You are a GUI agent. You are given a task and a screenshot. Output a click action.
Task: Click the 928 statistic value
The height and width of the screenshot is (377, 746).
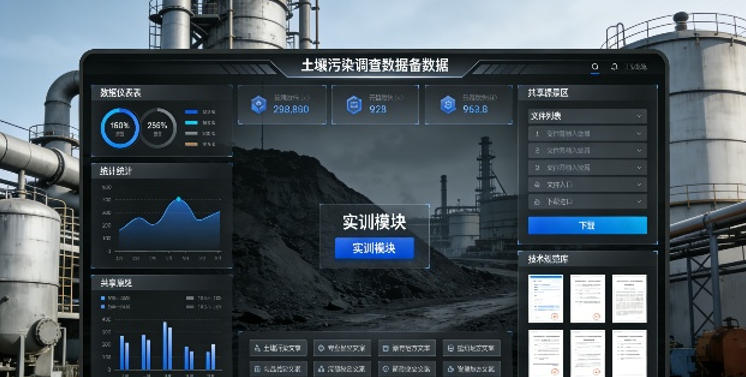[378, 109]
